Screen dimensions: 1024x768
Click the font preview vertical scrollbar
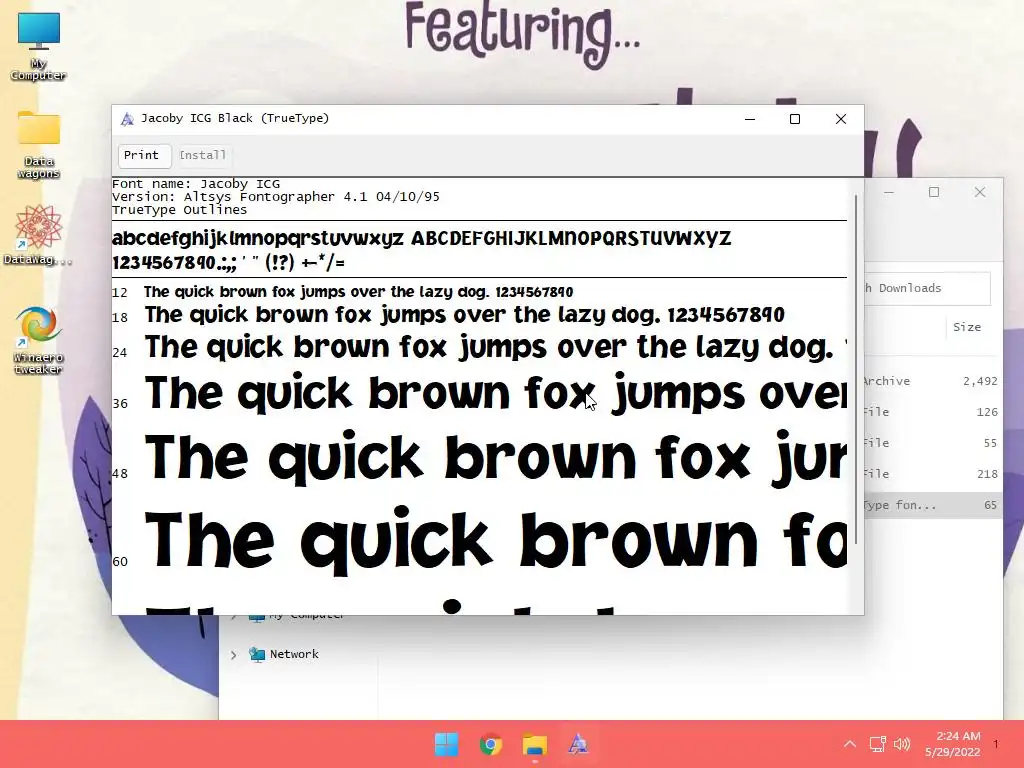tap(856, 369)
